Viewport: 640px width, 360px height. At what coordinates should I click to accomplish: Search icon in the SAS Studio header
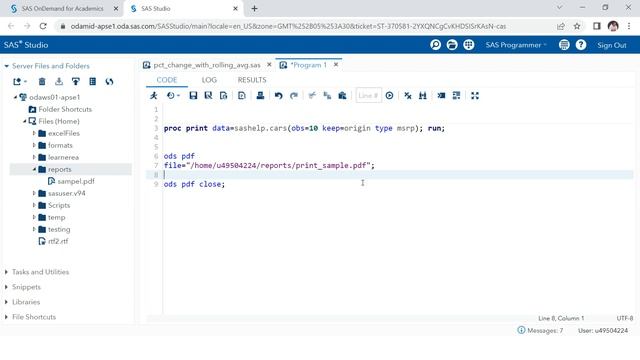436,45
